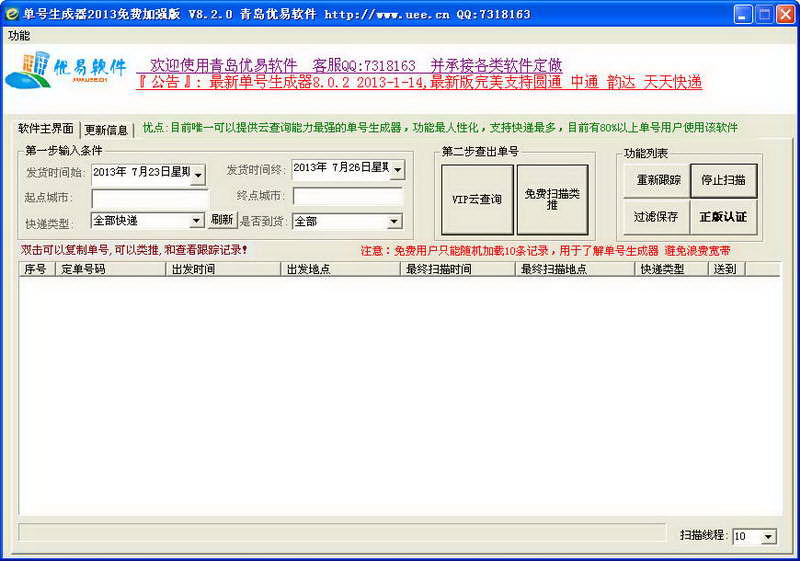This screenshot has width=800, height=561.
Task: Click the app icon in title bar
Action: click(x=11, y=14)
